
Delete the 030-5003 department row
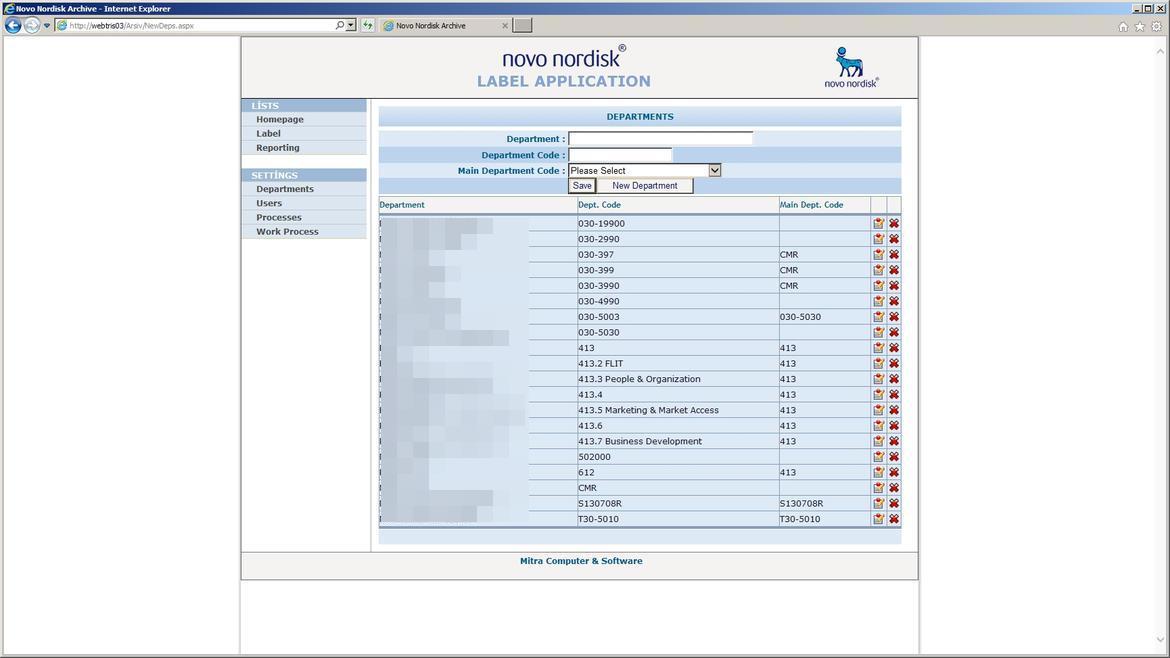pyautogui.click(x=894, y=316)
